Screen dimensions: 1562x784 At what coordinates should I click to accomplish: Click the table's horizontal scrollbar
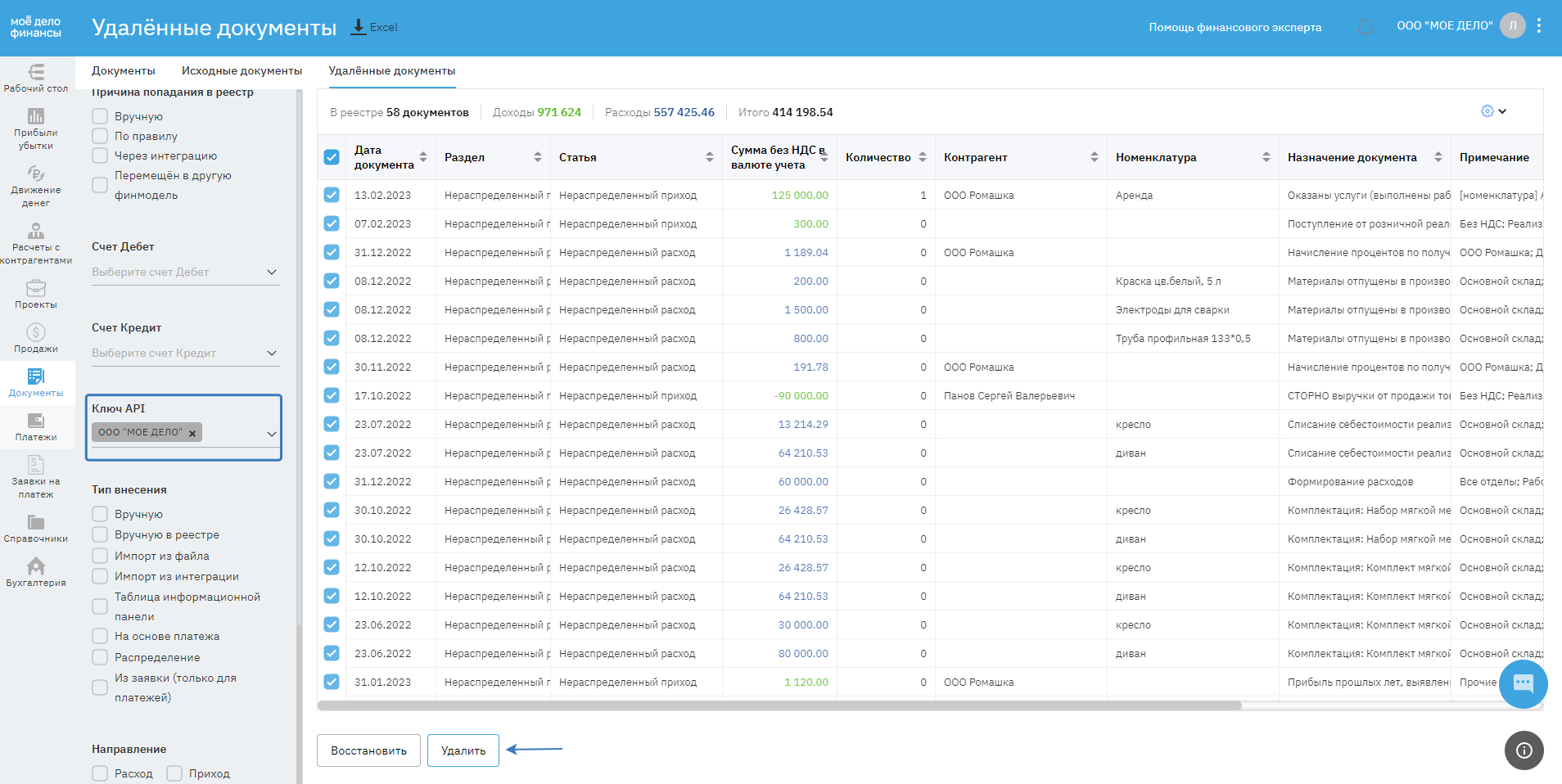[x=778, y=705]
